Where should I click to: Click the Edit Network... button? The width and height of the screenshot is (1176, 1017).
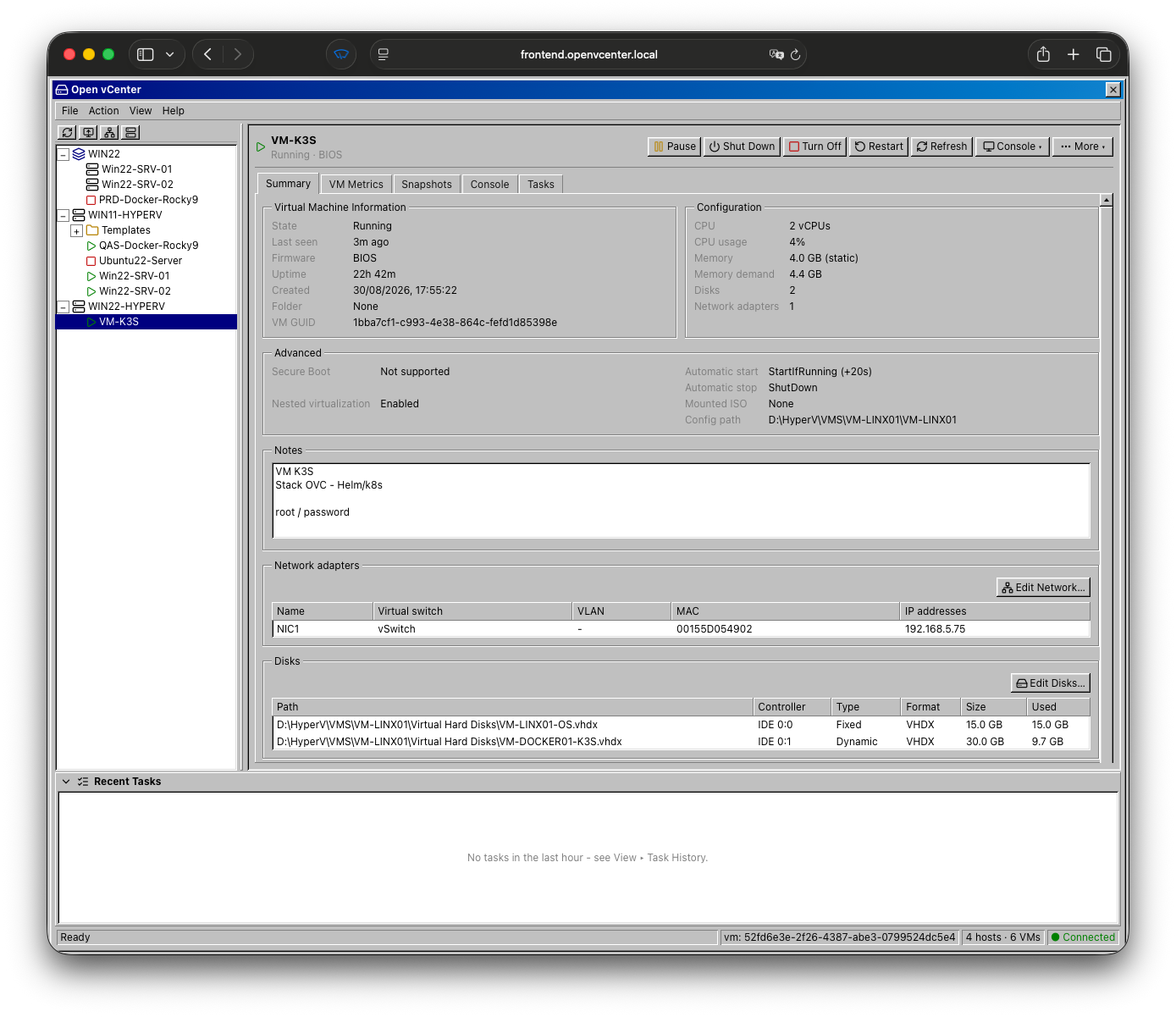coord(1043,588)
